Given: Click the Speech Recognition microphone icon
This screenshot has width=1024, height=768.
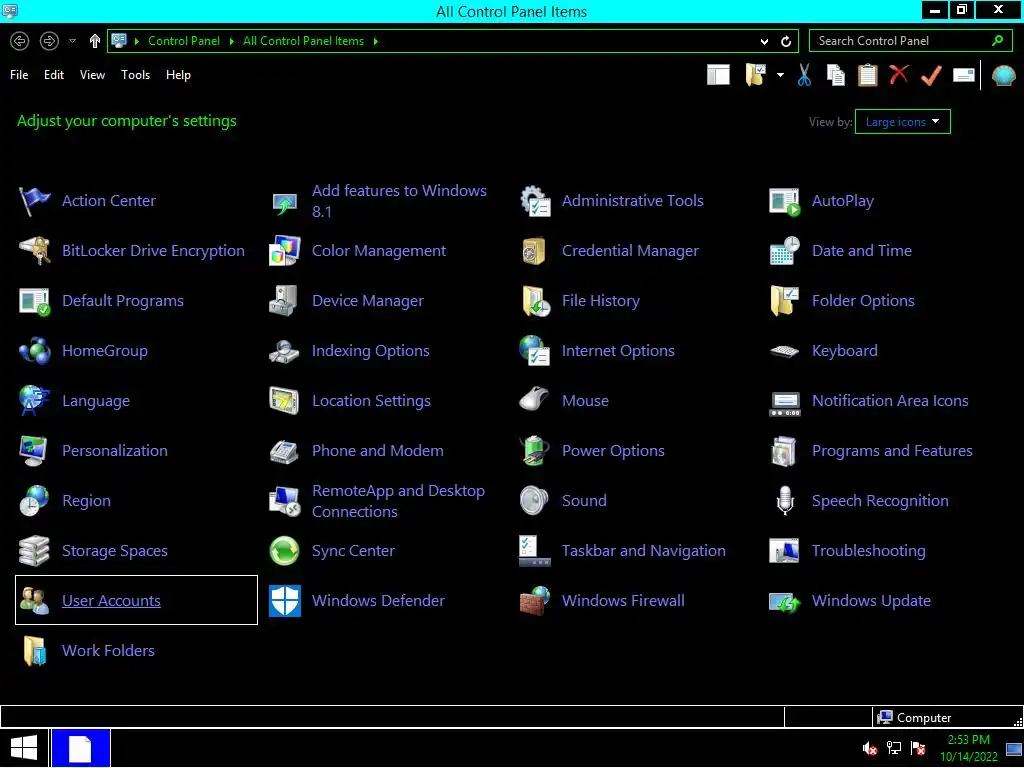Looking at the screenshot, I should [x=785, y=501].
